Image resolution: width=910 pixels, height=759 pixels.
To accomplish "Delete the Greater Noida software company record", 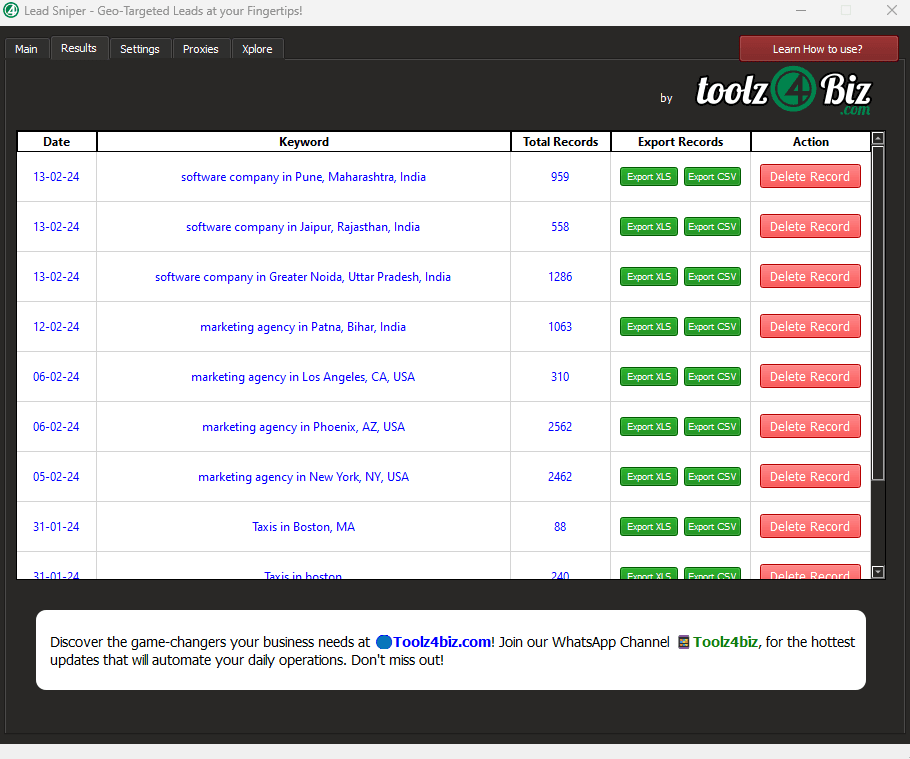I will pos(809,277).
